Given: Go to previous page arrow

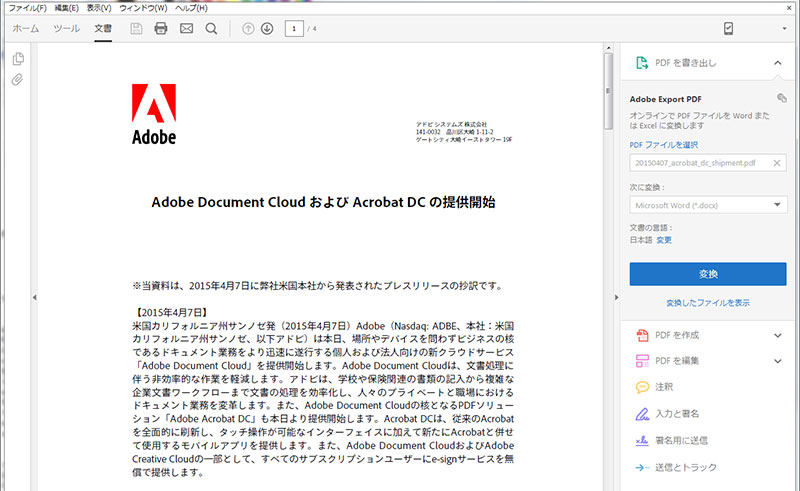Looking at the screenshot, I should [x=248, y=29].
